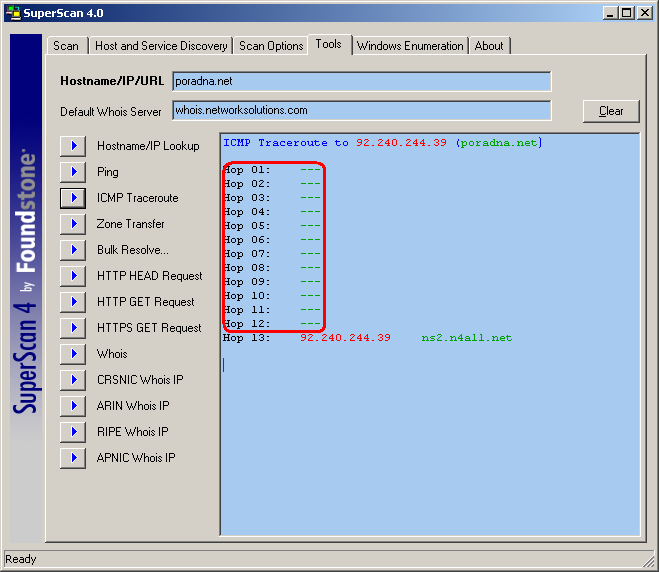Run the Zone Transfer arrow button
This screenshot has height=572, width=659.
point(73,224)
